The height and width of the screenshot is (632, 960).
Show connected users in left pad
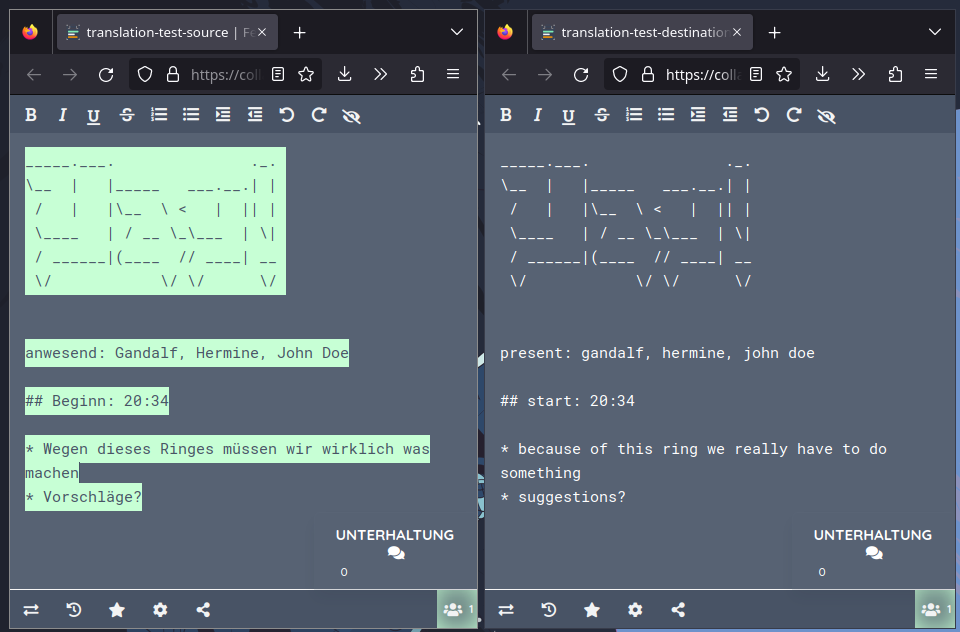point(456,608)
